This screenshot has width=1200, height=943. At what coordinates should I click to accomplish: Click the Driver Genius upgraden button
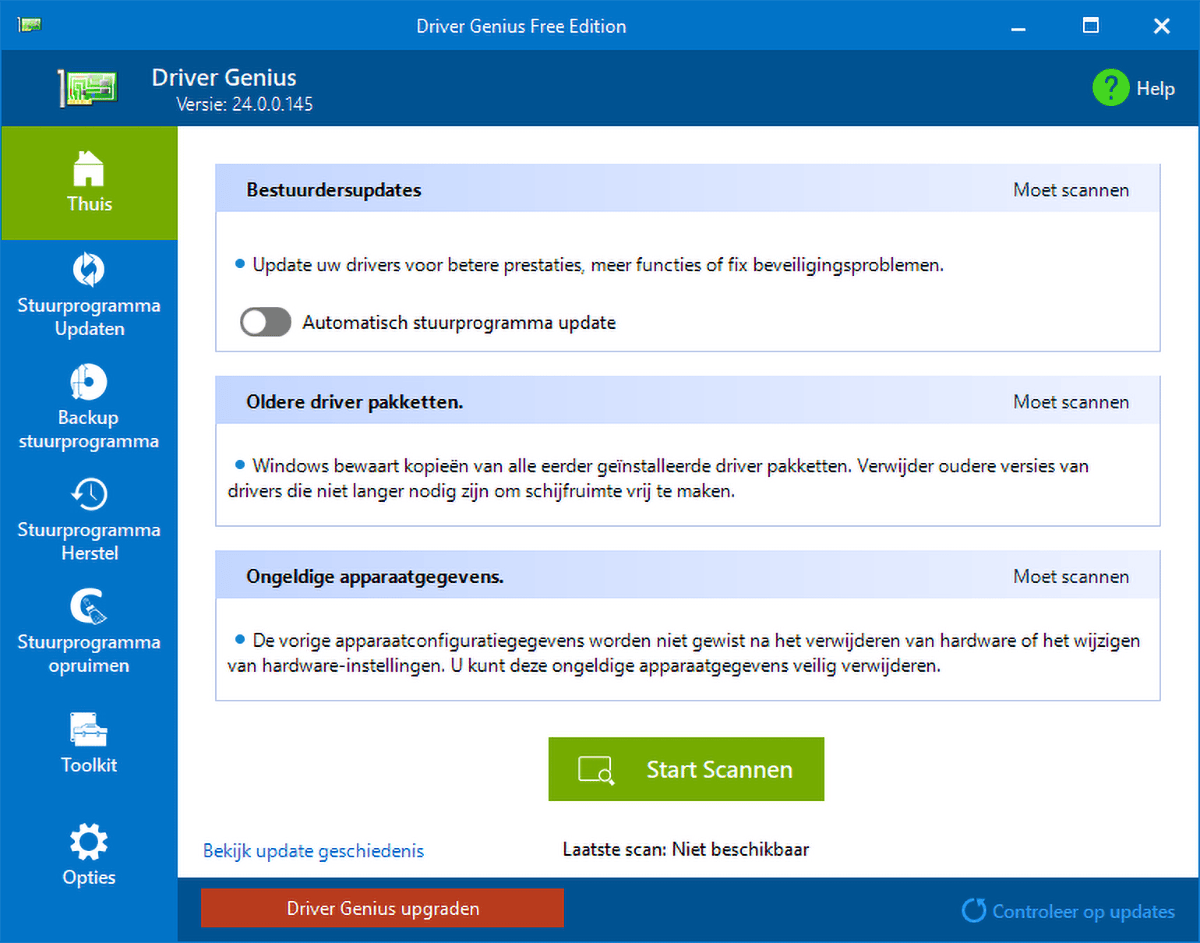click(x=382, y=909)
